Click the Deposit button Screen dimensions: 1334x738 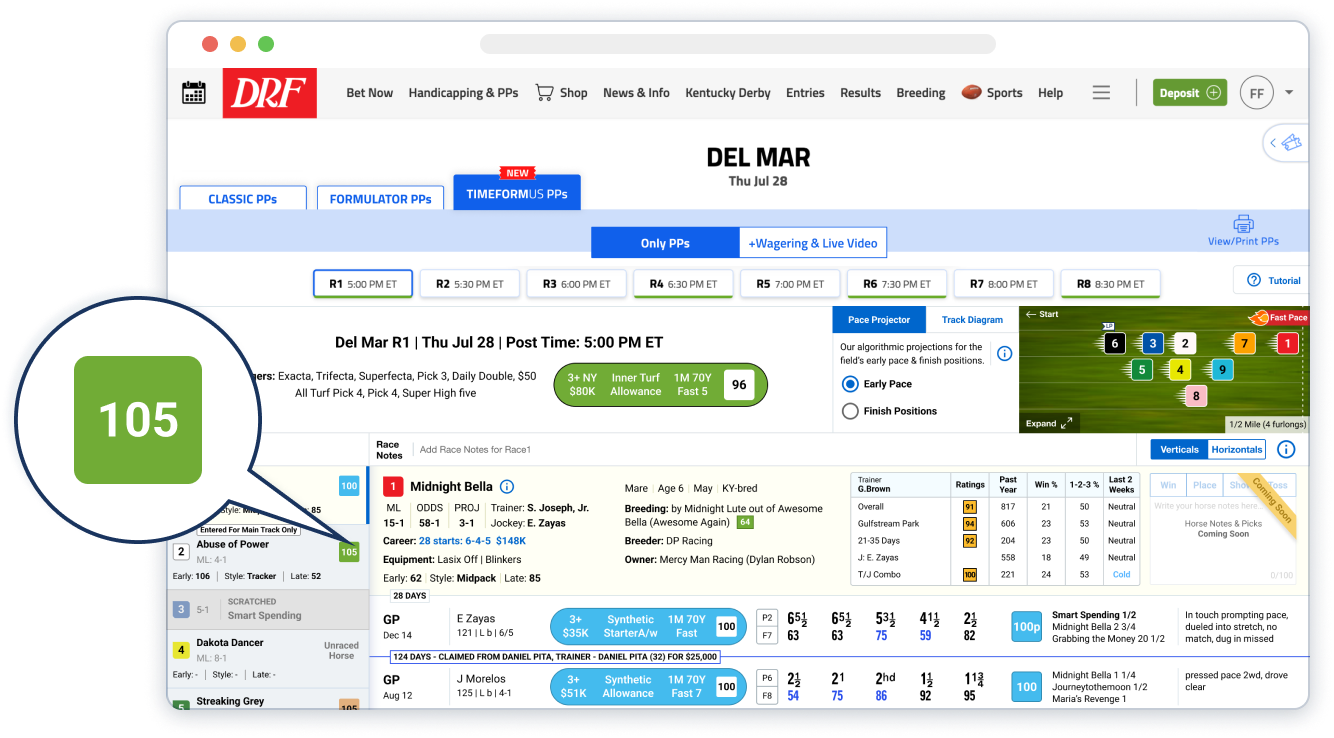(1189, 93)
